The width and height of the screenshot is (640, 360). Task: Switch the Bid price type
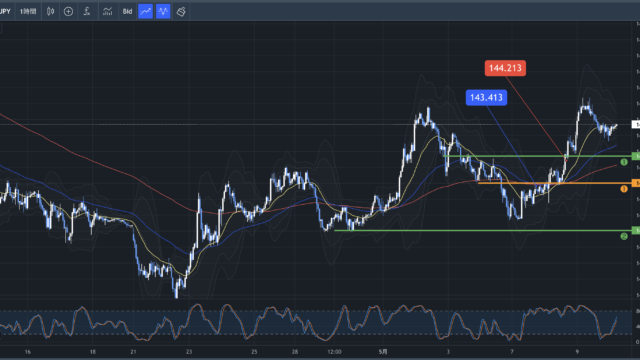(x=127, y=11)
